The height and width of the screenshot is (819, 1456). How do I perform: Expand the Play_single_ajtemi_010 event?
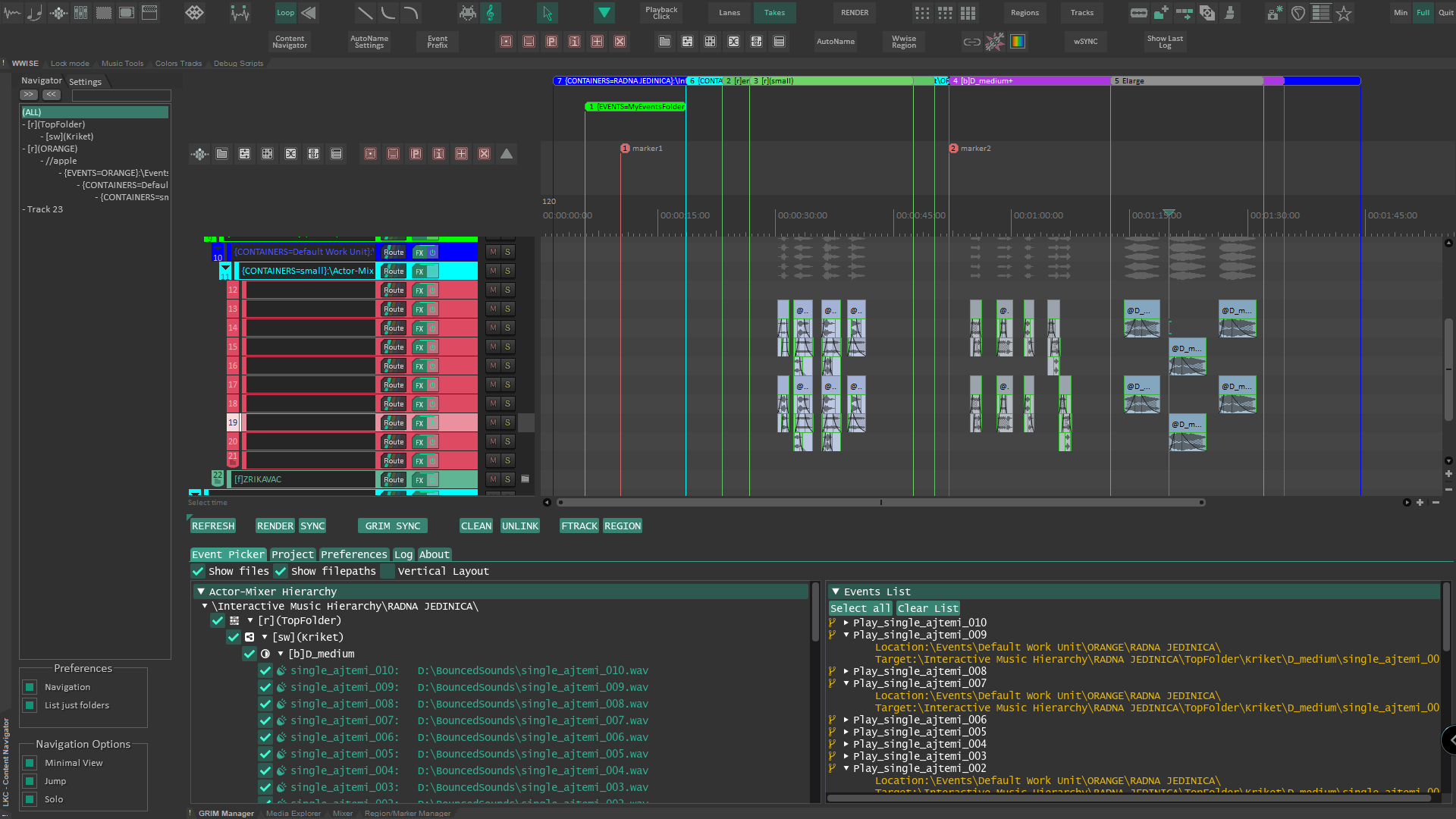click(846, 623)
